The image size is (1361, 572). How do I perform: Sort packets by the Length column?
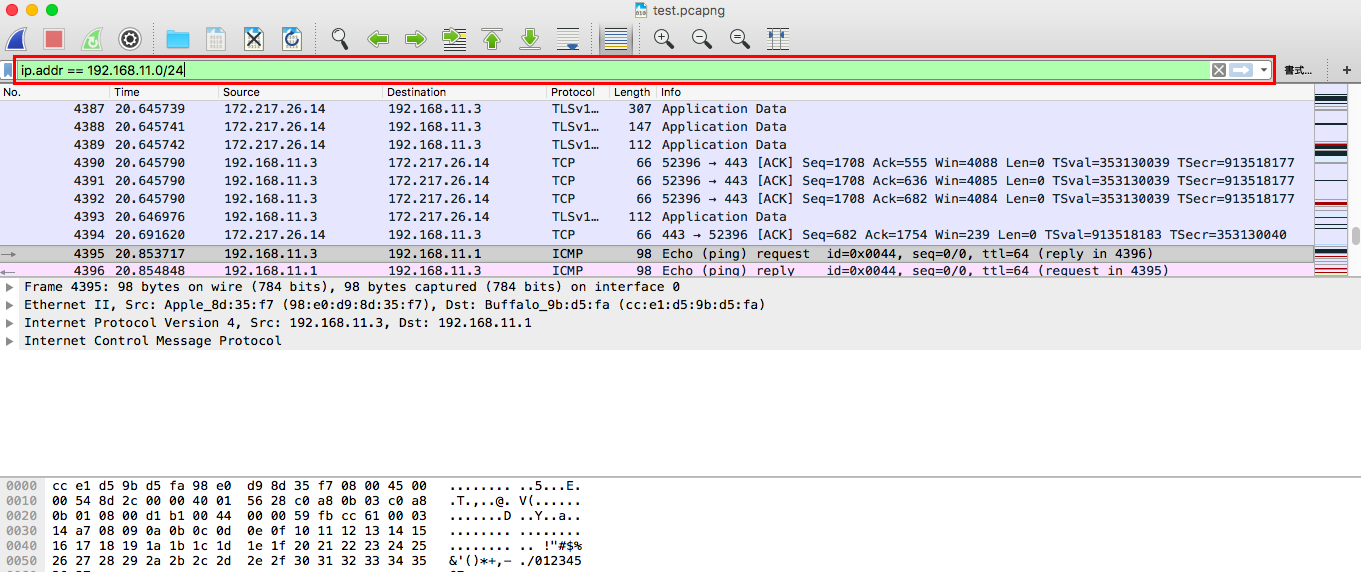[632, 92]
